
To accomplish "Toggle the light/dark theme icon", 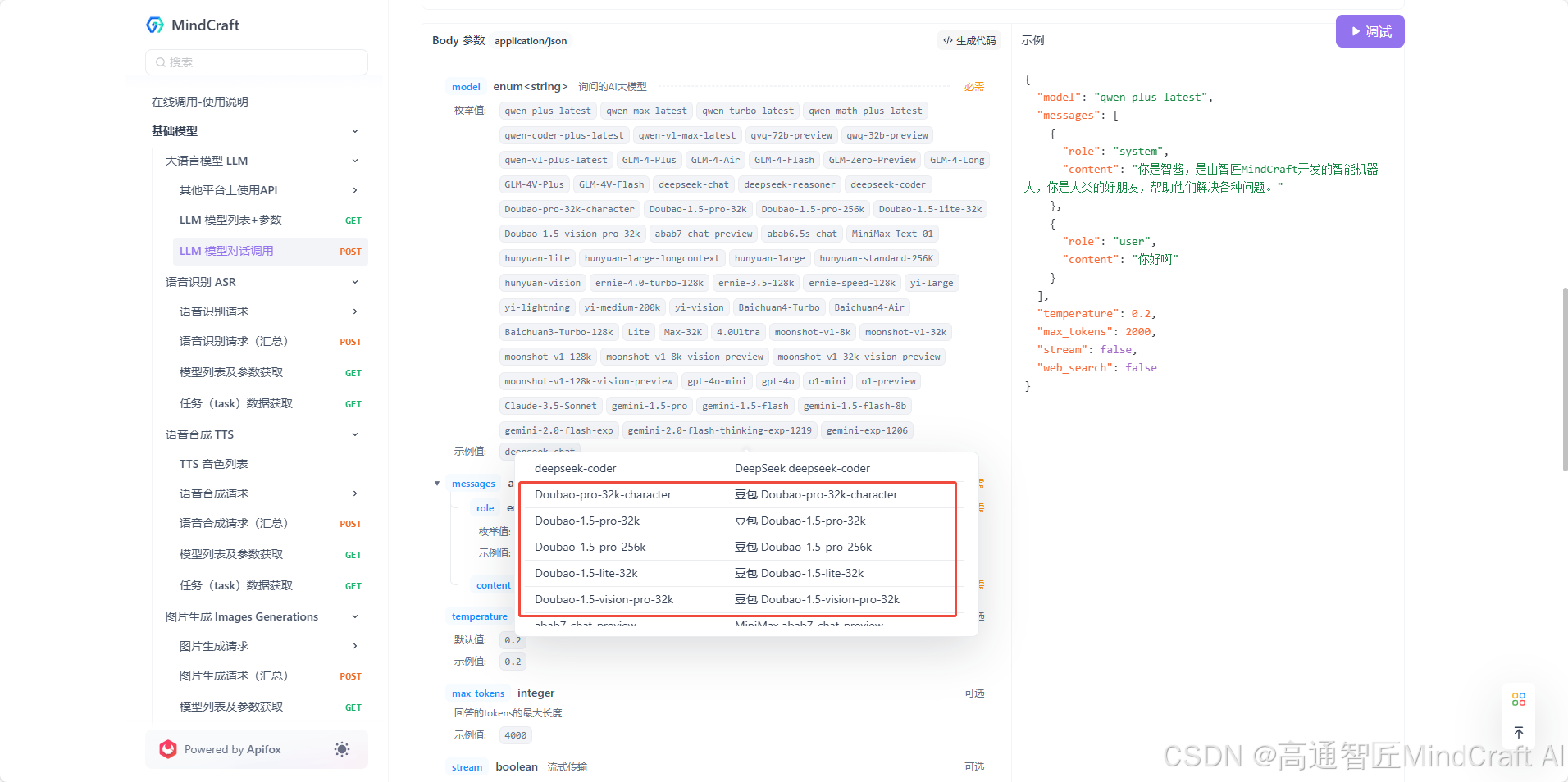I will point(342,749).
